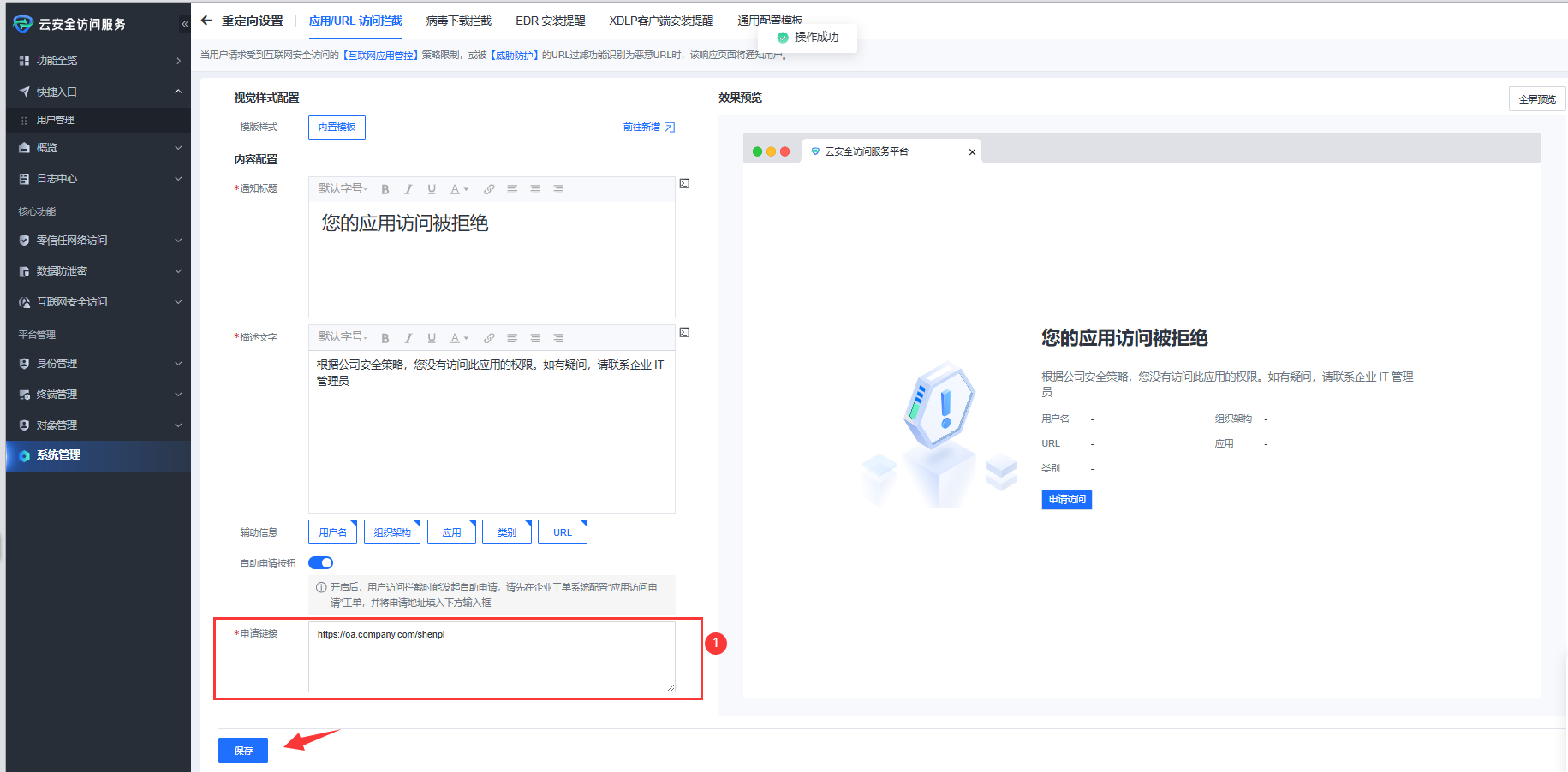The width and height of the screenshot is (1568, 772).
Task: Open font size dropdown in 通知标题 editor
Action: click(x=343, y=188)
